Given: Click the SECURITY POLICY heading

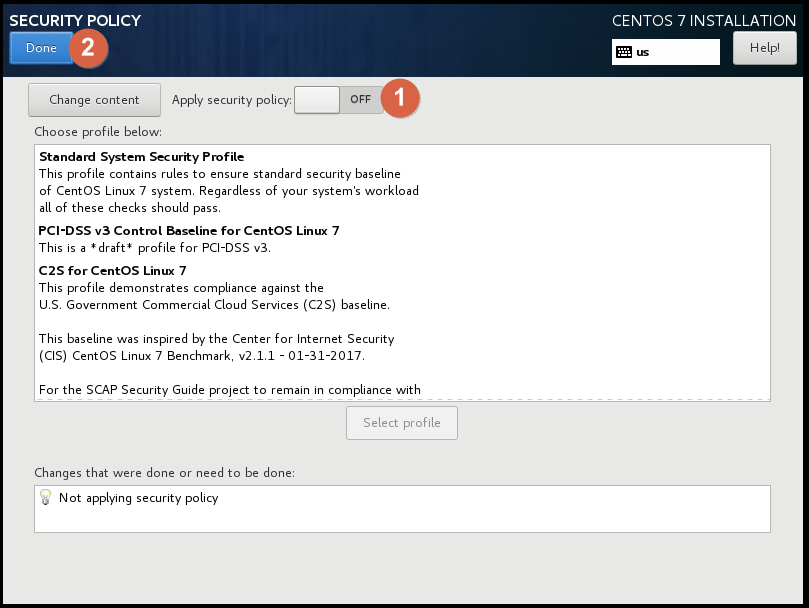Looking at the screenshot, I should (75, 21).
